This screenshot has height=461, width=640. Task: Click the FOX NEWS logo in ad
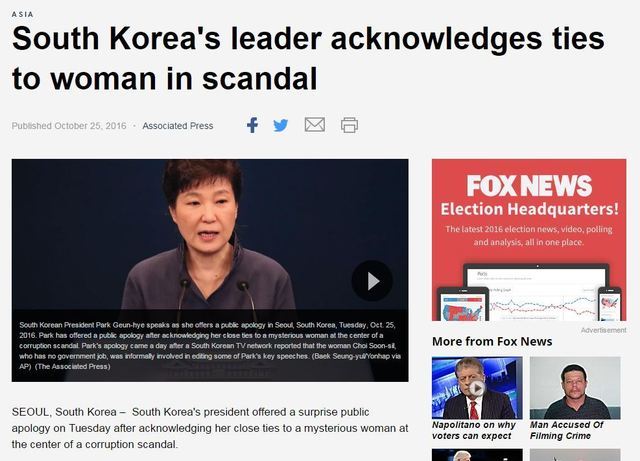coord(529,186)
